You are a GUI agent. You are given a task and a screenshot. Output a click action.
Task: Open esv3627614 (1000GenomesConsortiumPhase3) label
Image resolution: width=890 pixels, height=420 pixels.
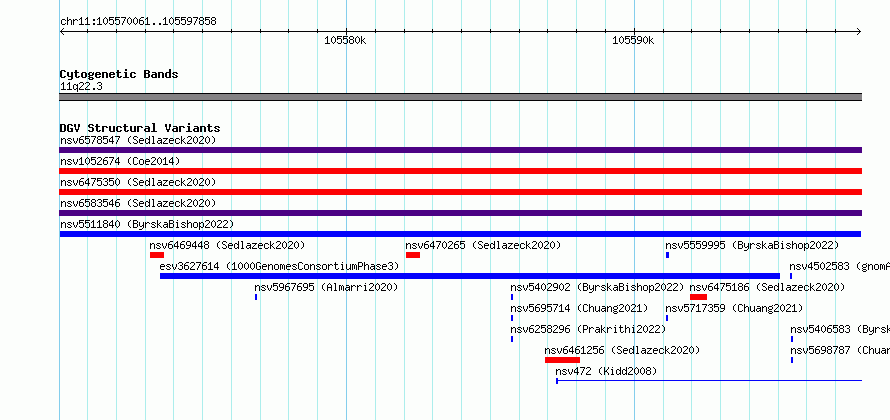click(279, 266)
